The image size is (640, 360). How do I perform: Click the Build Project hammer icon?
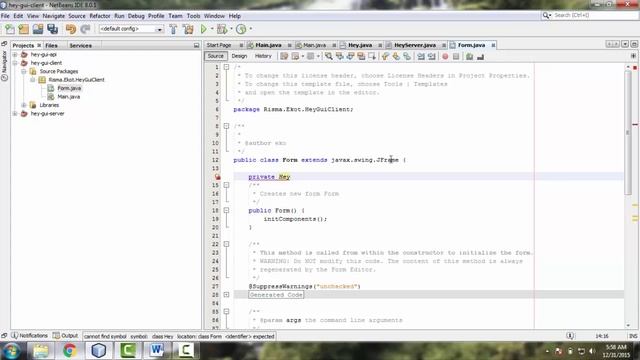click(x=173, y=29)
